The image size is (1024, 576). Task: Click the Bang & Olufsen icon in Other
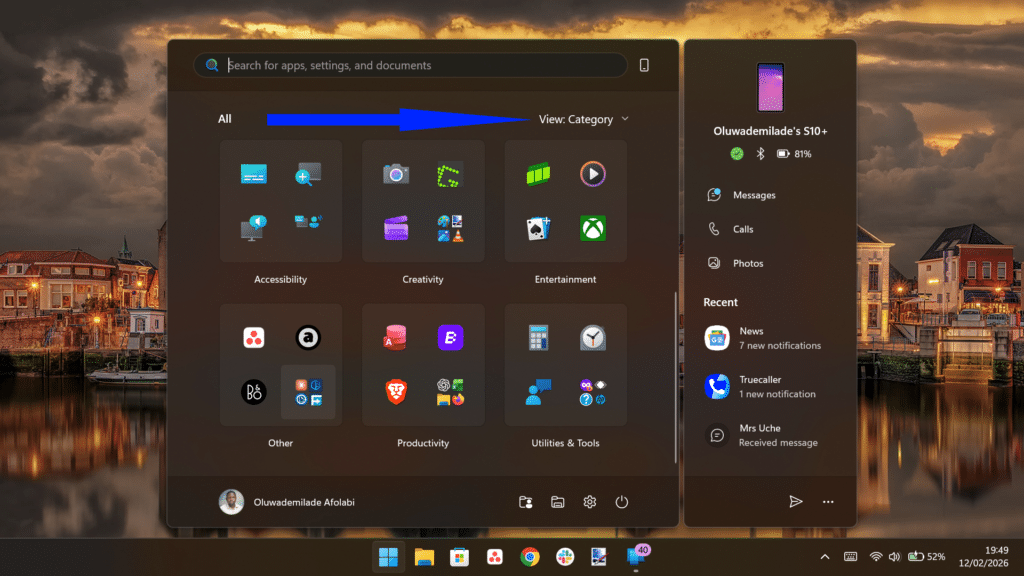(x=253, y=391)
